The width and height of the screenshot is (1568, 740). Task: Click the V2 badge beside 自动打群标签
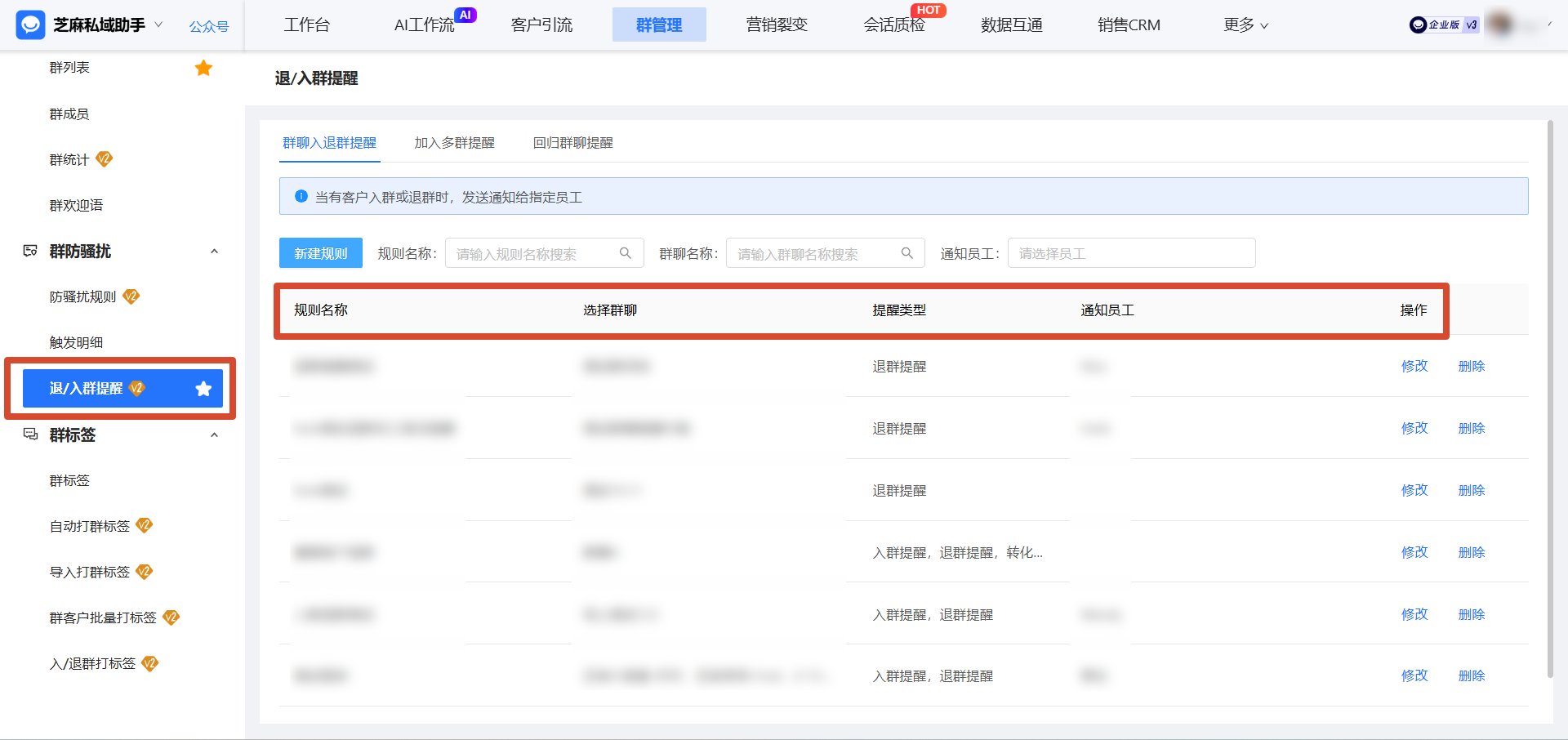click(145, 525)
